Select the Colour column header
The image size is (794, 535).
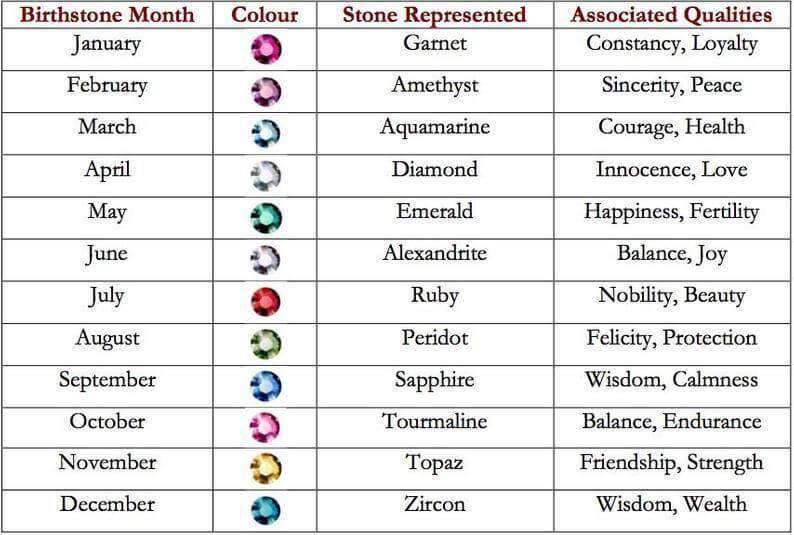tap(264, 14)
